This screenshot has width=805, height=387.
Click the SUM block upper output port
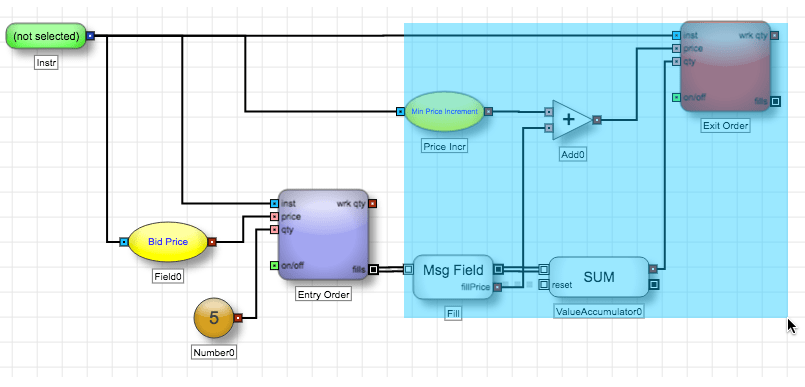pyautogui.click(x=653, y=268)
